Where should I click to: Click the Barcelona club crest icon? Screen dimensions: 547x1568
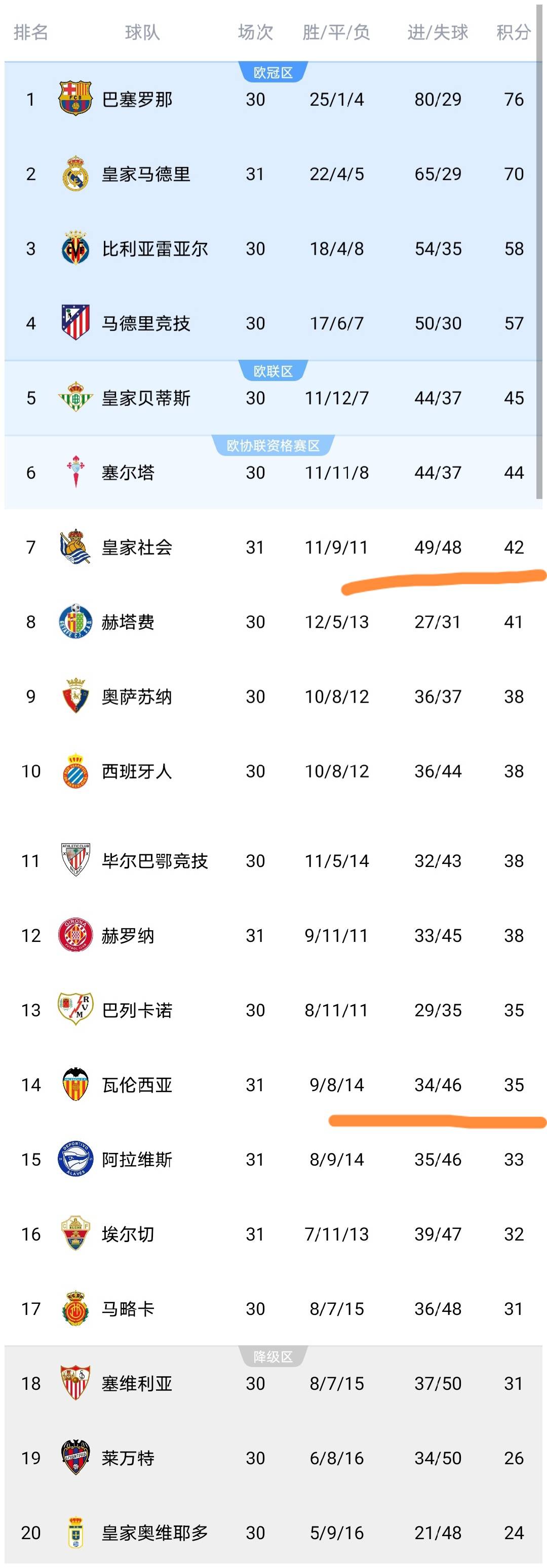[x=75, y=99]
